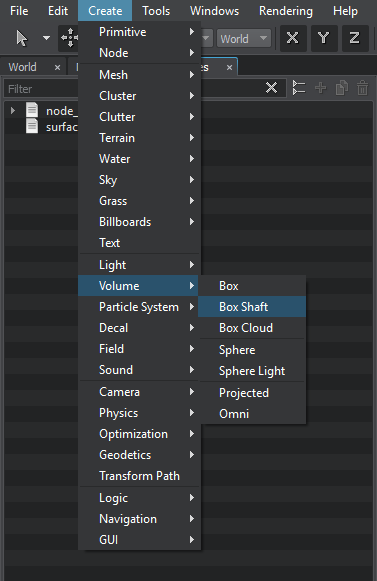
Task: Close the World tab
Action: click(x=57, y=67)
